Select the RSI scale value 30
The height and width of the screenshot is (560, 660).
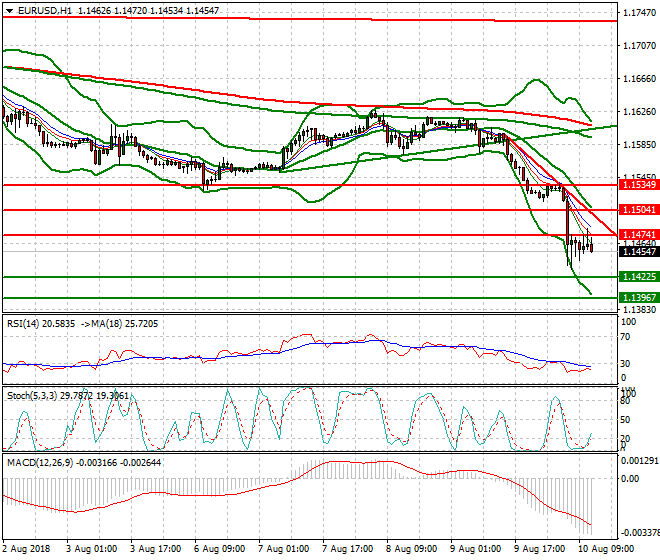click(625, 363)
